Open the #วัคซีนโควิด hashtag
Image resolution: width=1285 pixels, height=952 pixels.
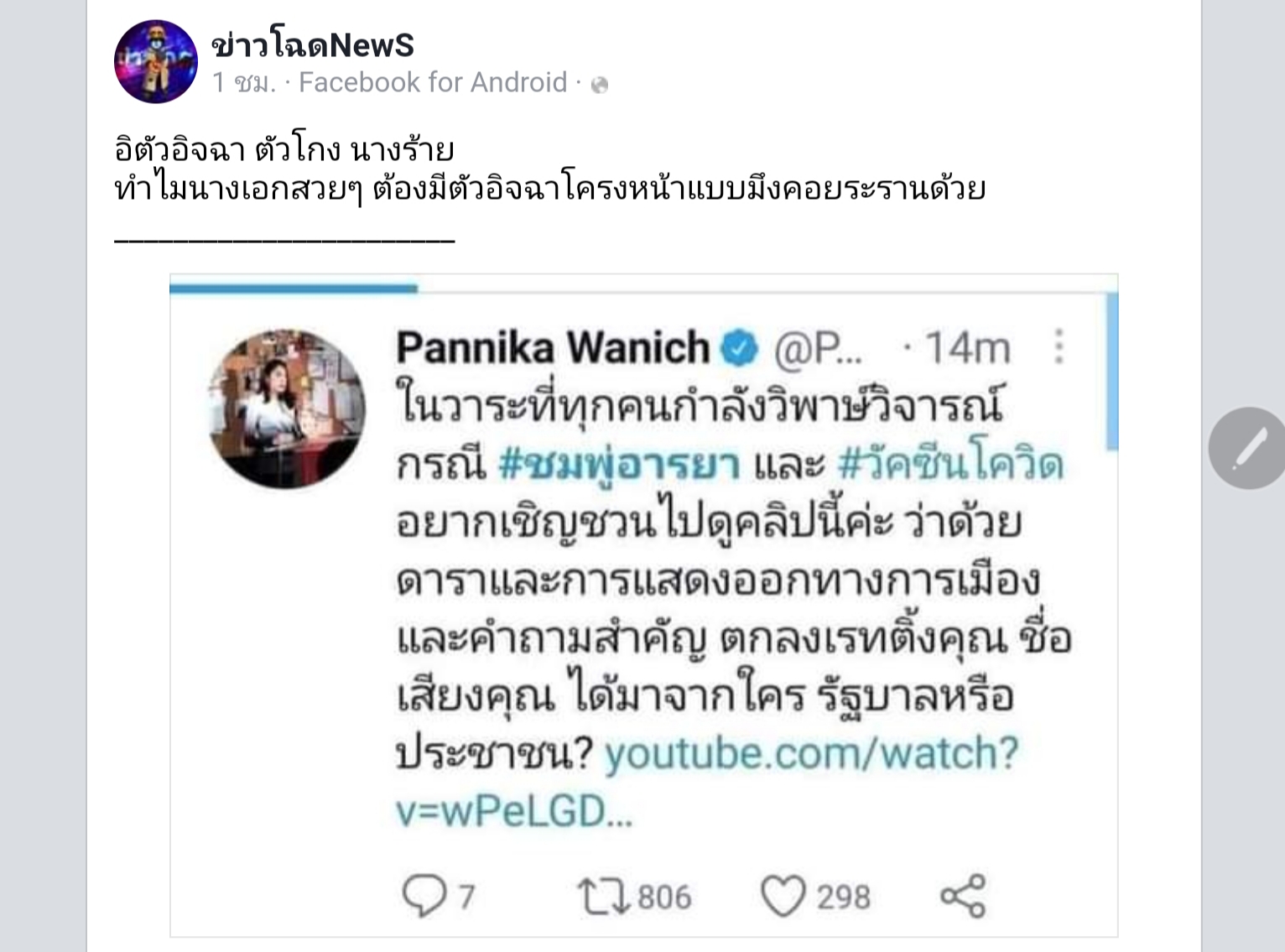[950, 464]
